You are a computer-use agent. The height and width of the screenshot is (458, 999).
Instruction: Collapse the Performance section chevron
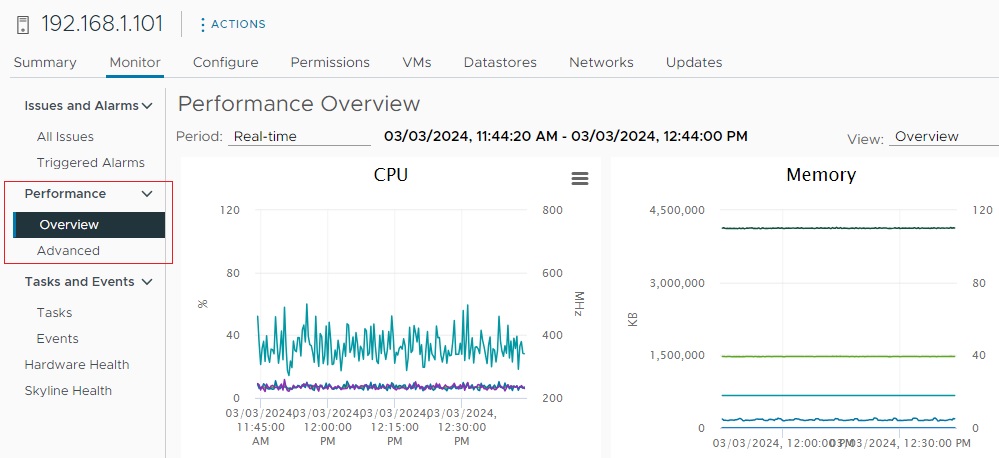tap(147, 194)
